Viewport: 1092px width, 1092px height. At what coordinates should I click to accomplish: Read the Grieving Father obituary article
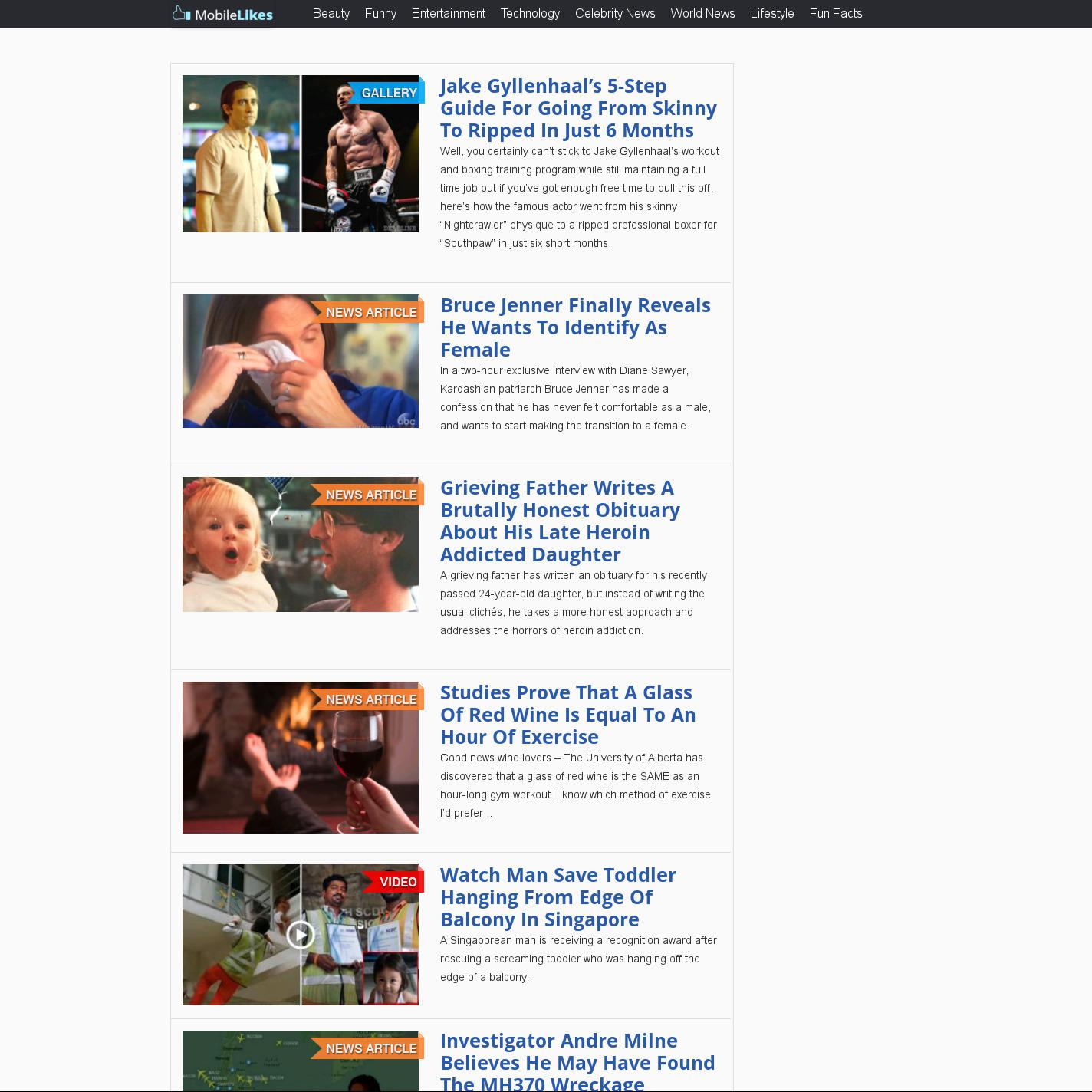click(x=560, y=521)
